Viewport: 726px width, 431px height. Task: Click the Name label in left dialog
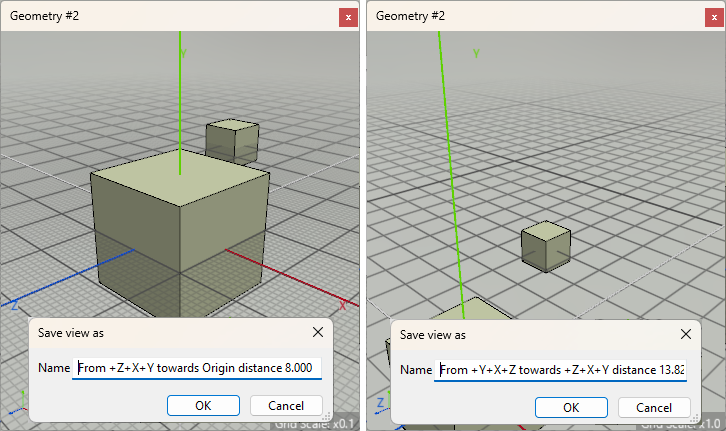tap(54, 368)
